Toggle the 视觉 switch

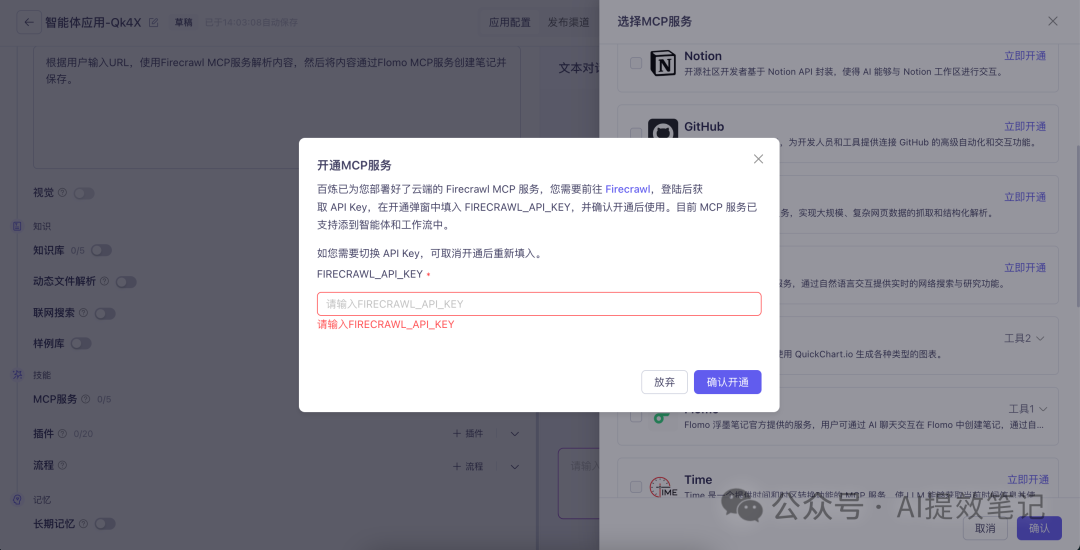[x=84, y=193]
